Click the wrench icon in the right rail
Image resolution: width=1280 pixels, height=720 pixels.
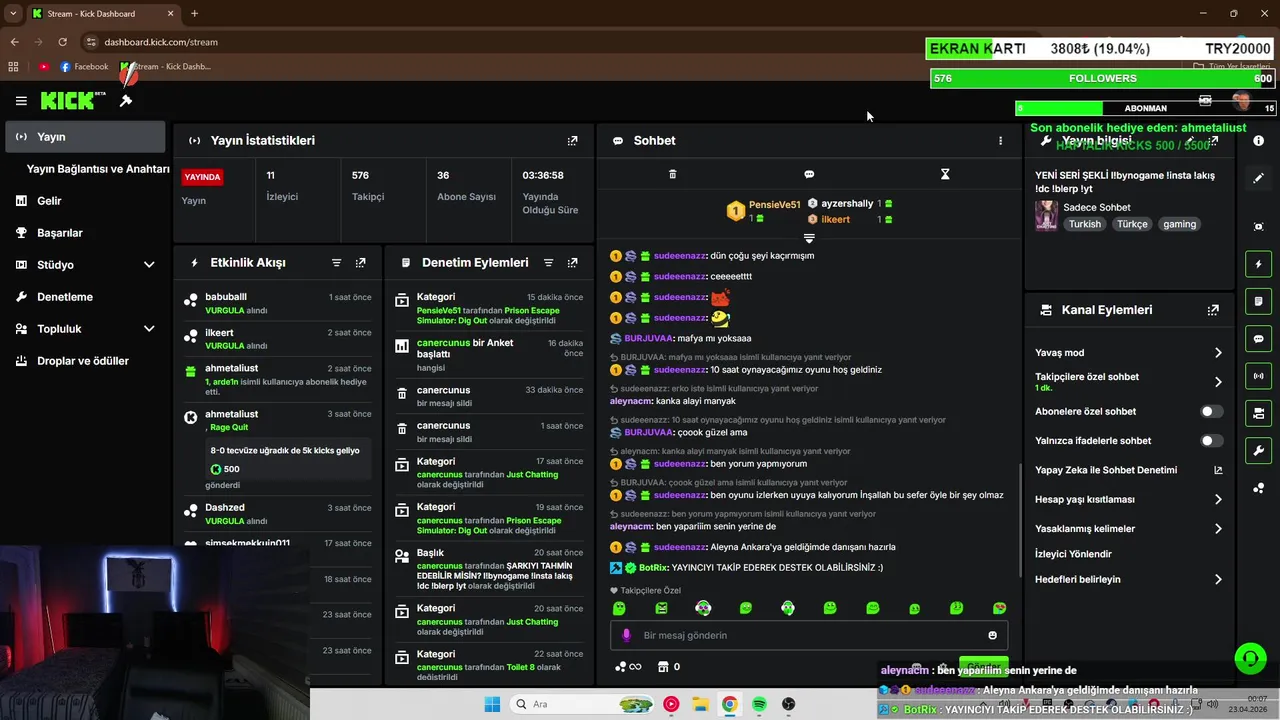[x=1259, y=450]
